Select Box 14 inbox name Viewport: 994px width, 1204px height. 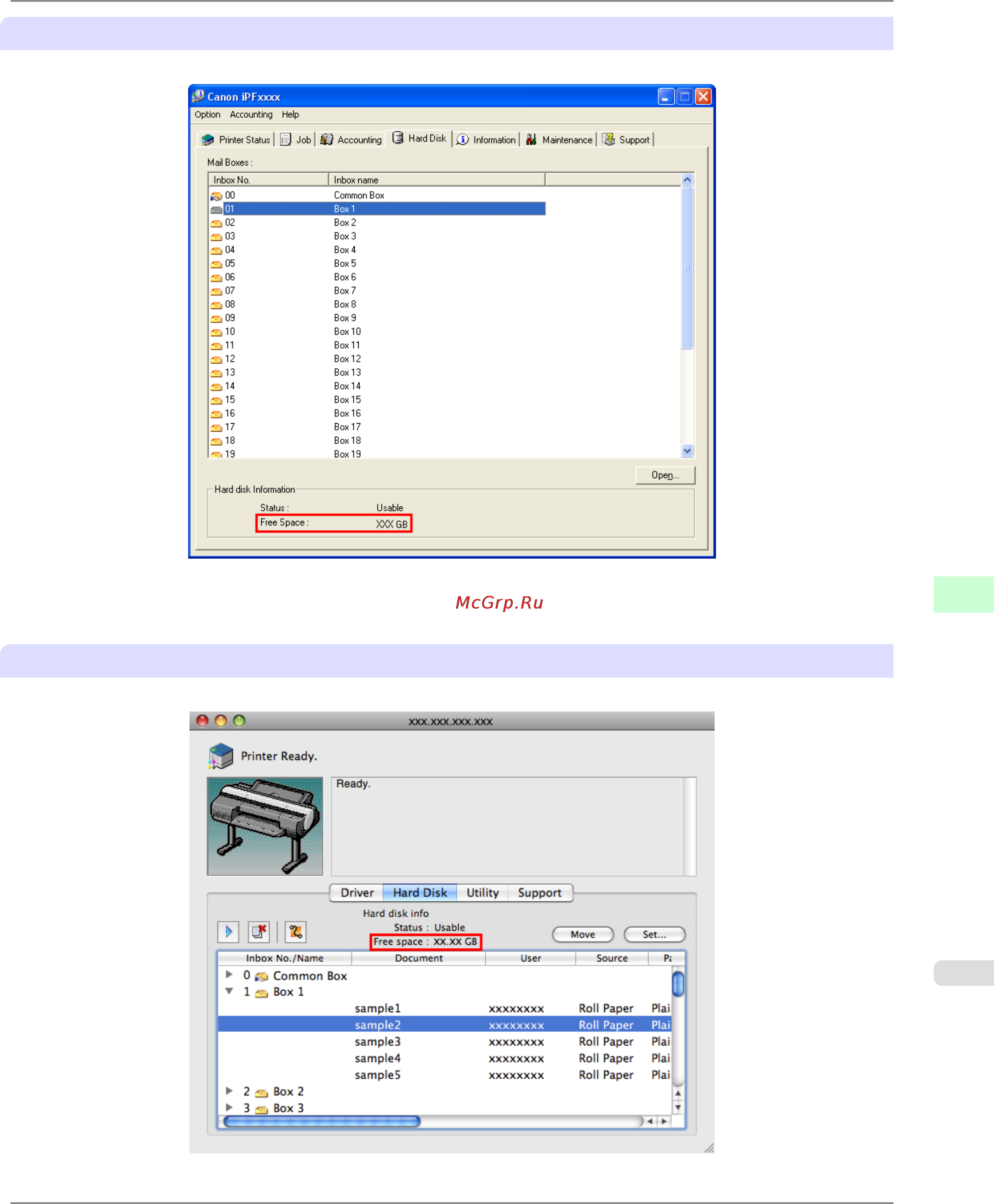347,386
